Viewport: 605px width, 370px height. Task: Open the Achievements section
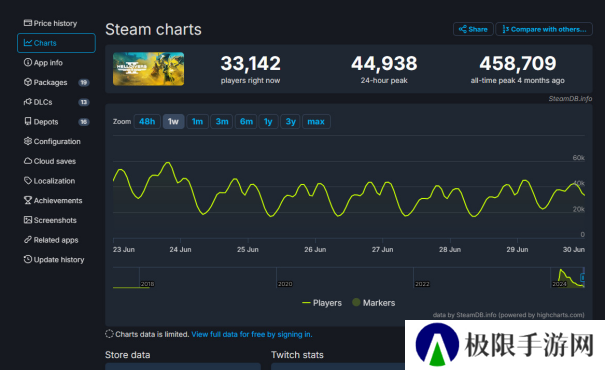(53, 200)
